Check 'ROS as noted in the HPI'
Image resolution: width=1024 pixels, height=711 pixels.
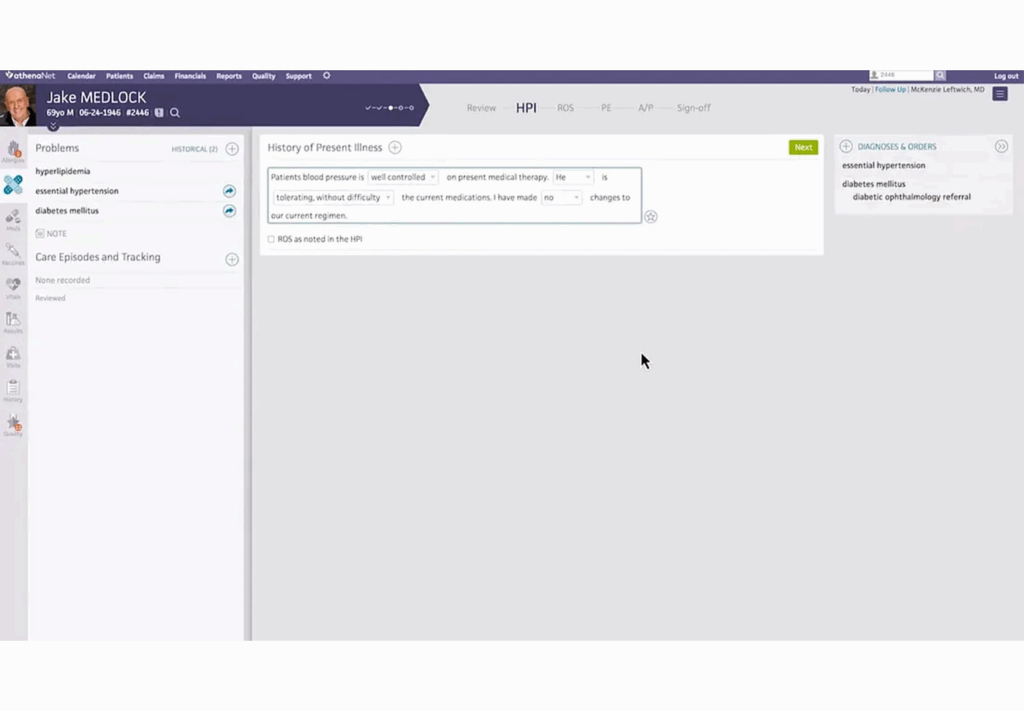[271, 239]
